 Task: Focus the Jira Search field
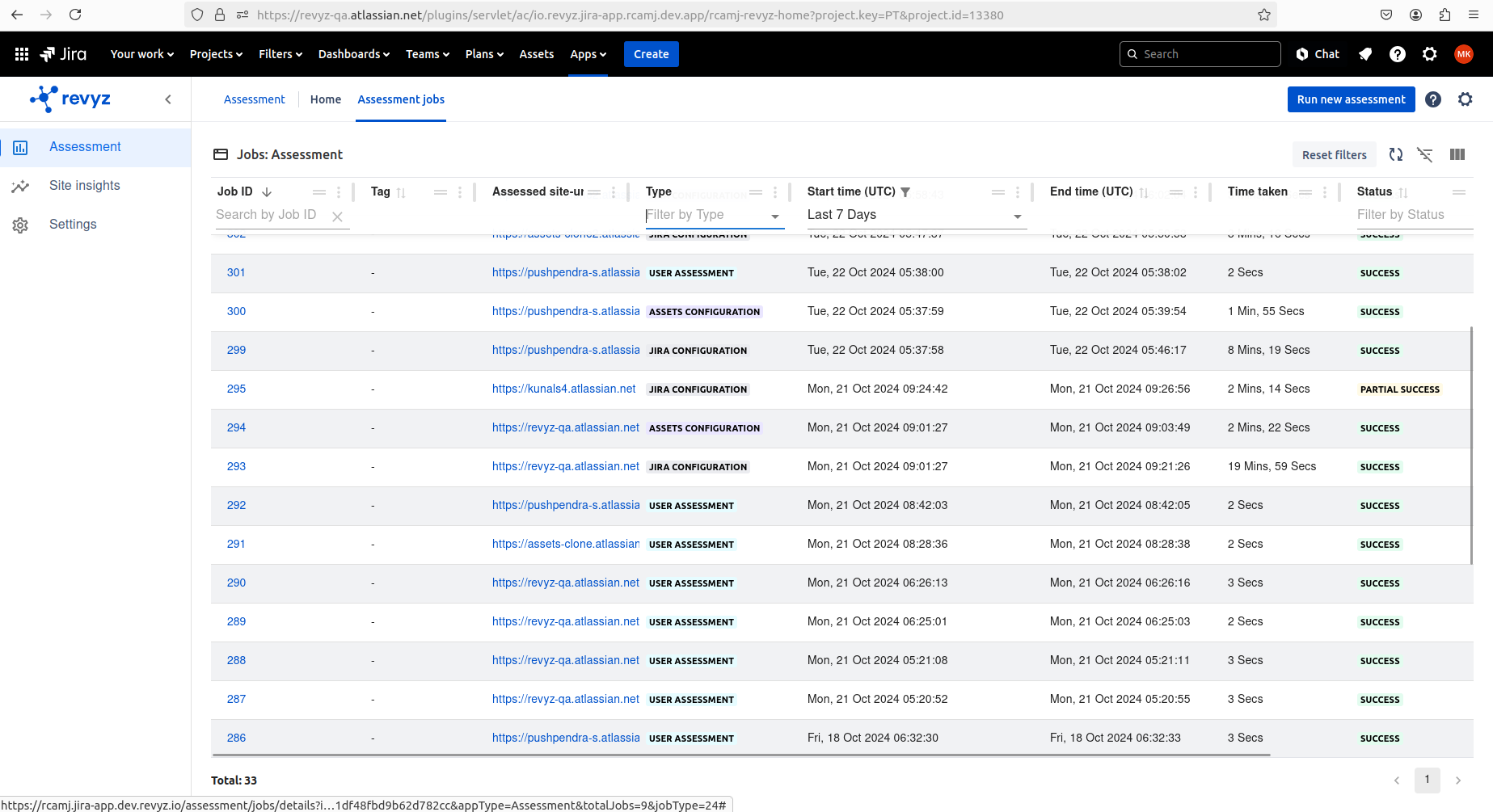(1200, 54)
